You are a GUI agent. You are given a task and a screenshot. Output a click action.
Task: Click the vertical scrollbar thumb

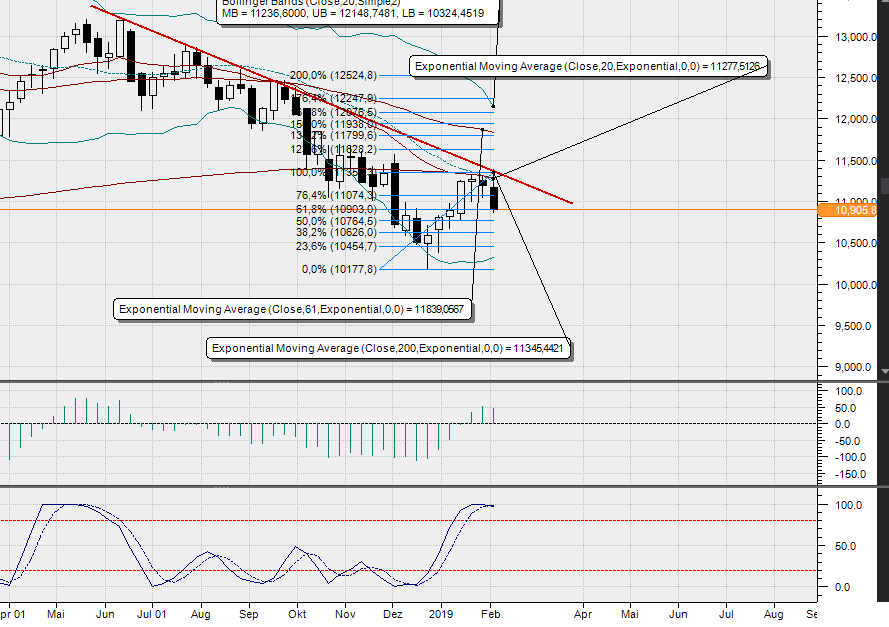[x=884, y=186]
